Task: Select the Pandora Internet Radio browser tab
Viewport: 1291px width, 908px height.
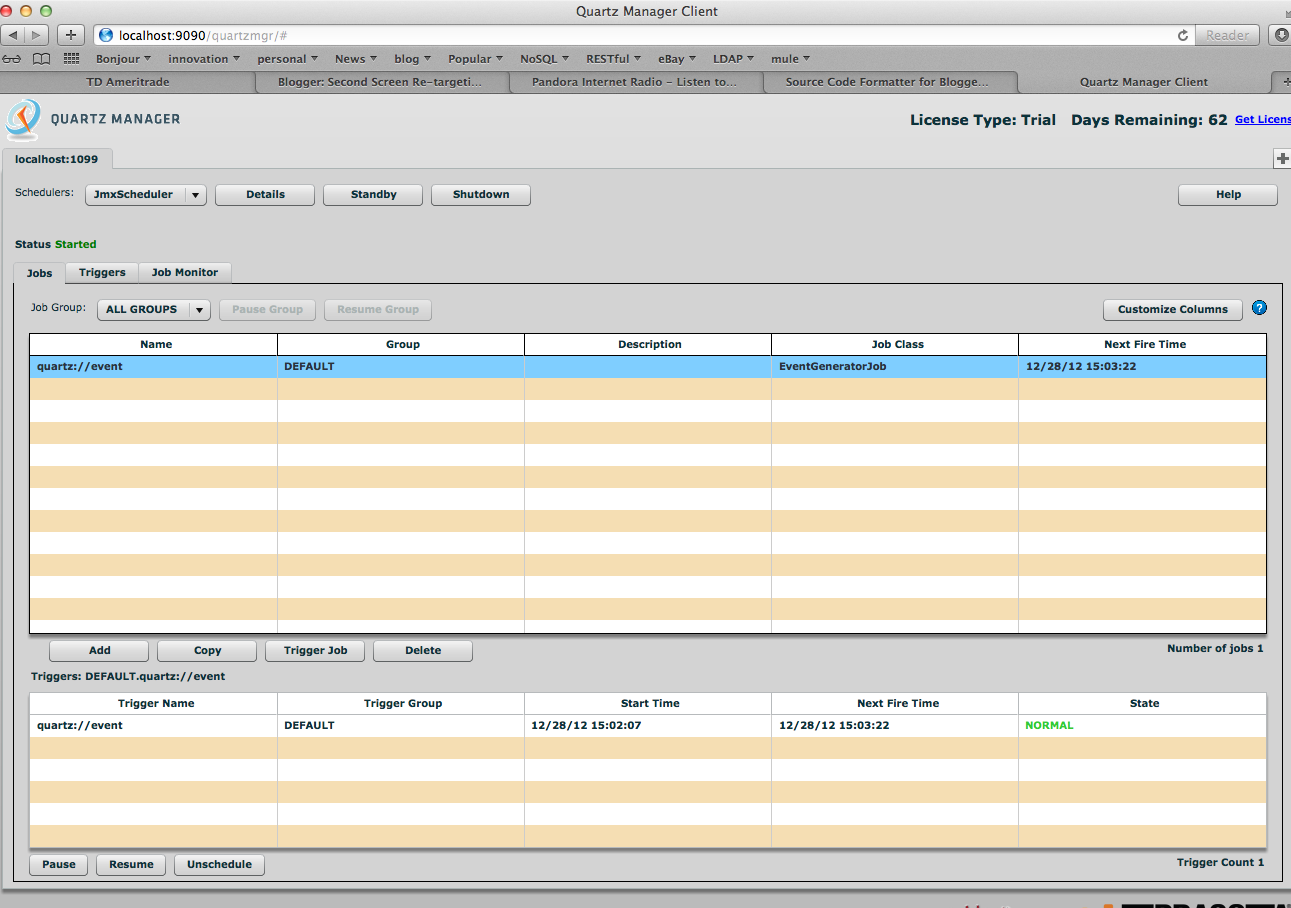Action: (x=637, y=81)
